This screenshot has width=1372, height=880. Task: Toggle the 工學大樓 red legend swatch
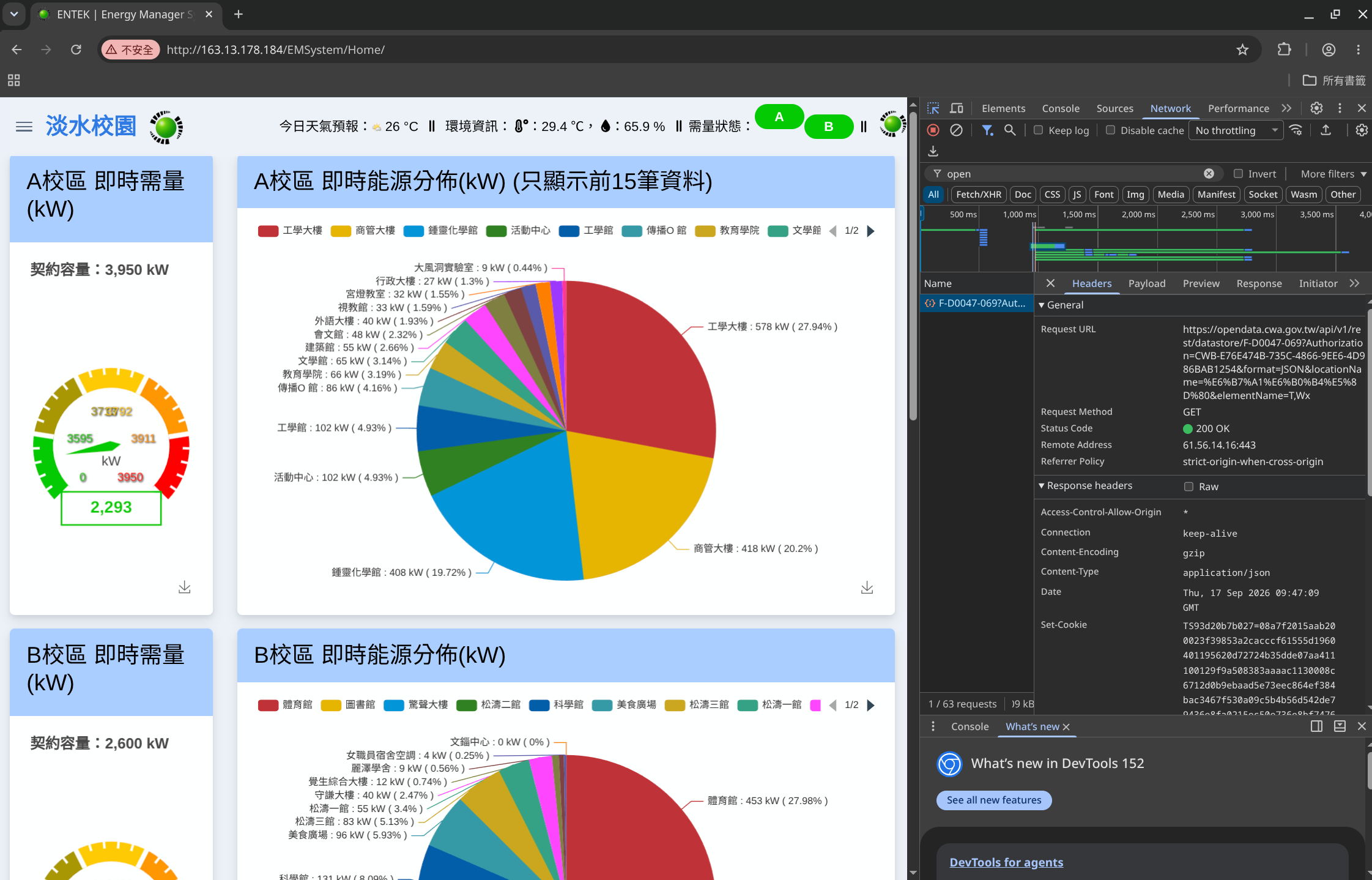(x=268, y=231)
